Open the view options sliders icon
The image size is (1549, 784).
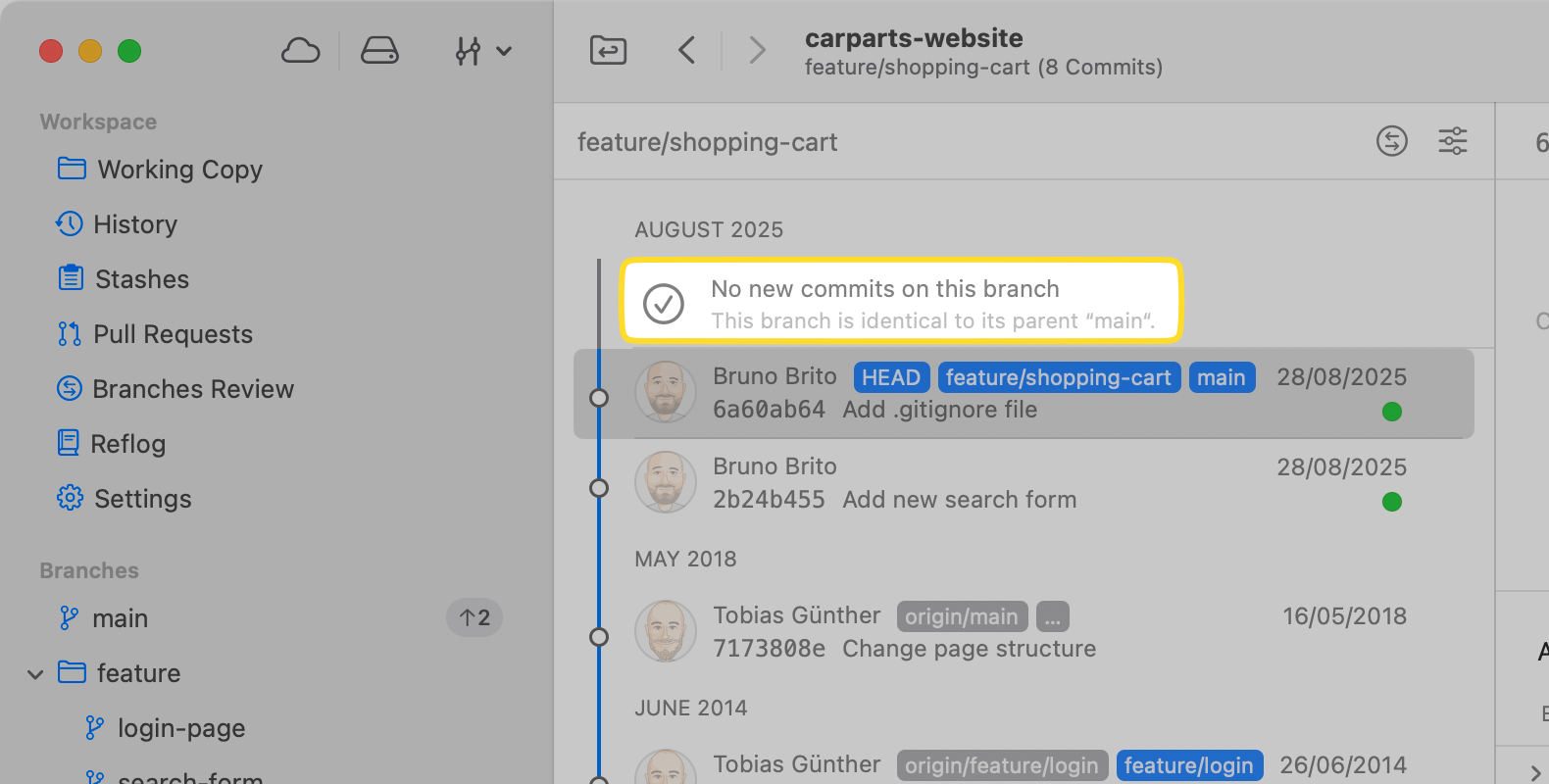(1452, 141)
